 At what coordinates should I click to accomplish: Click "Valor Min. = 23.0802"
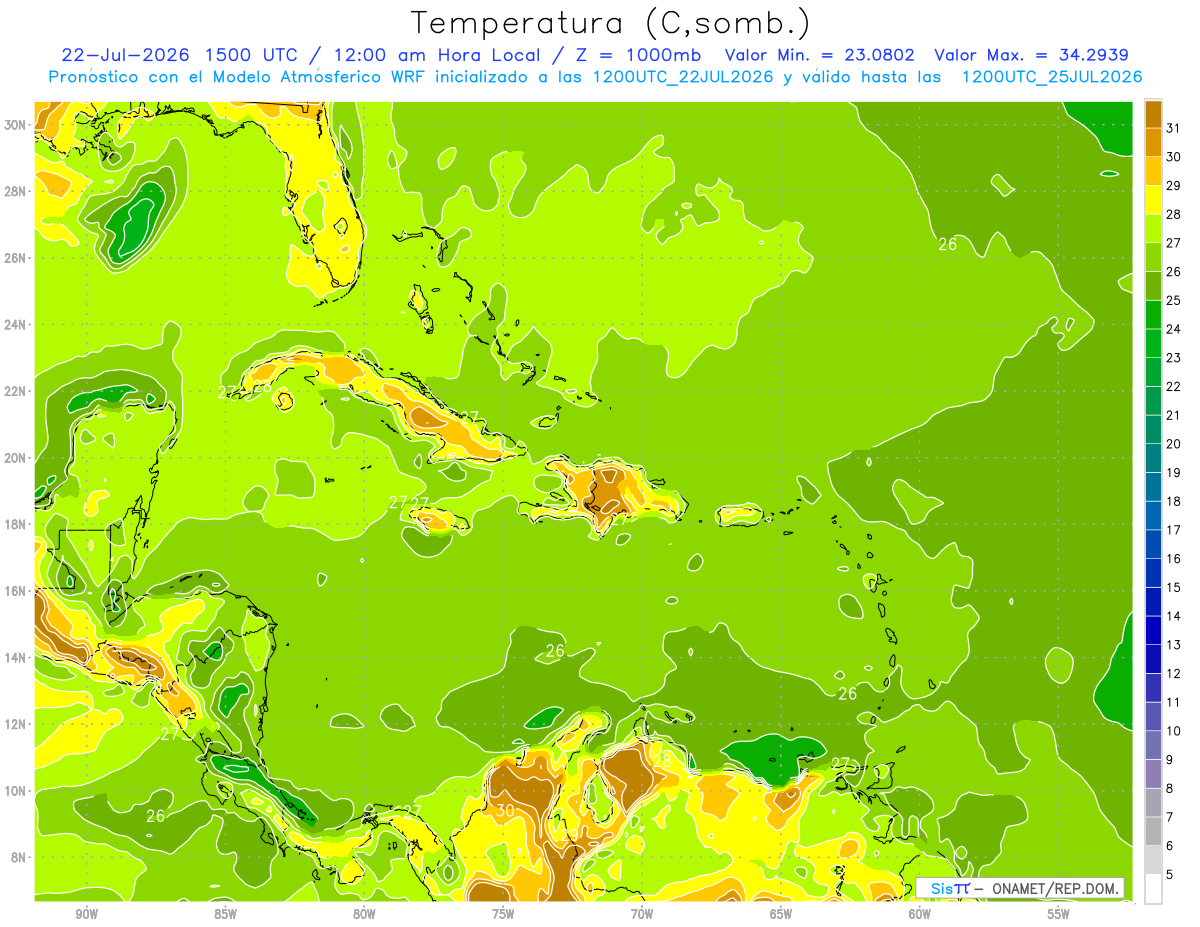tap(822, 55)
